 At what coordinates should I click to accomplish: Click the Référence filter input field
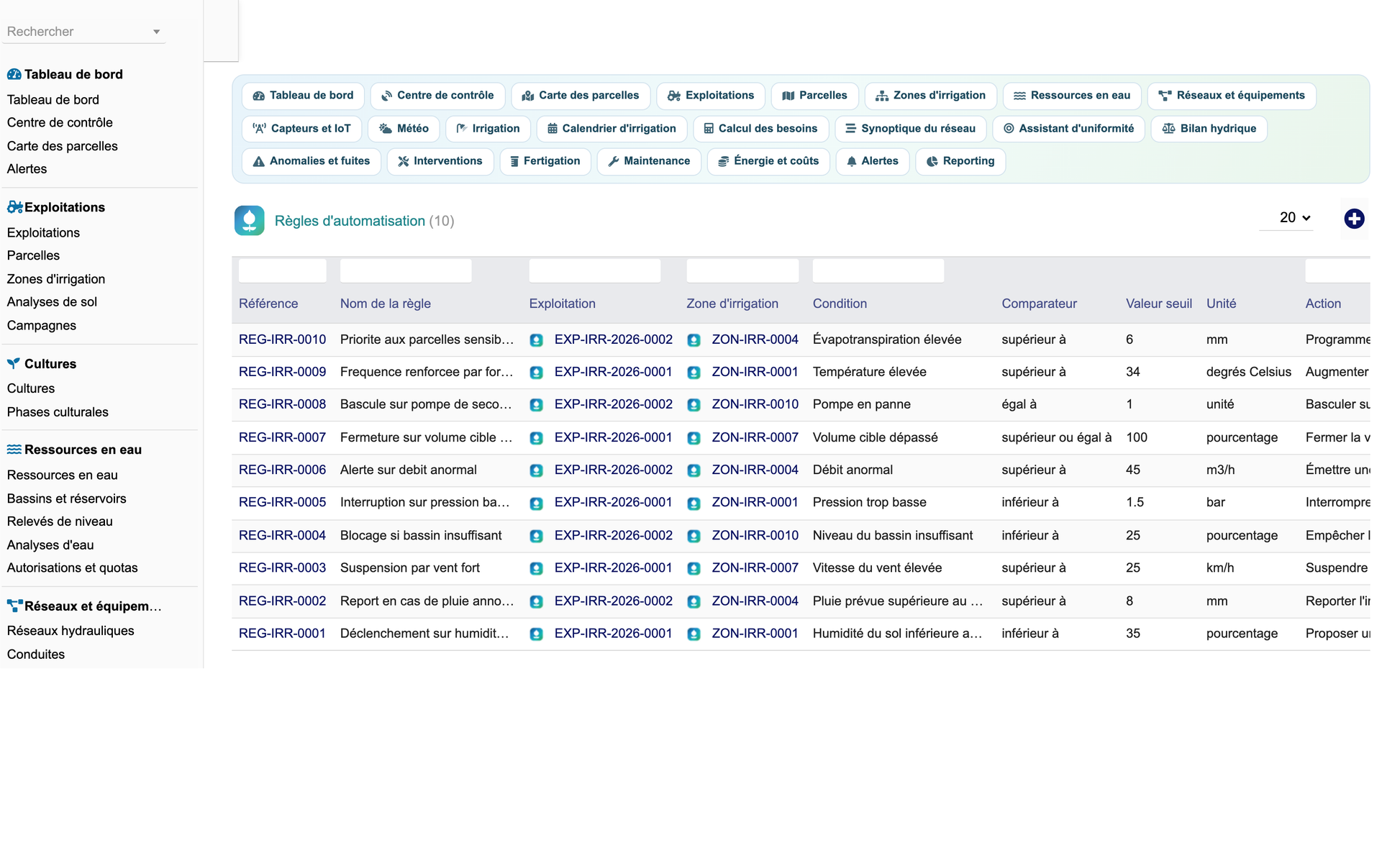[282, 270]
